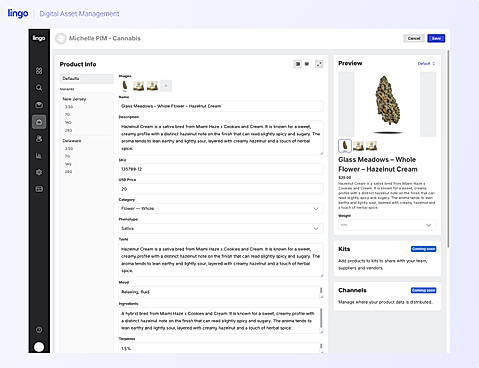The width and height of the screenshot is (479, 368).
Task: Open the card icon below sidebar gear
Action: [x=39, y=189]
